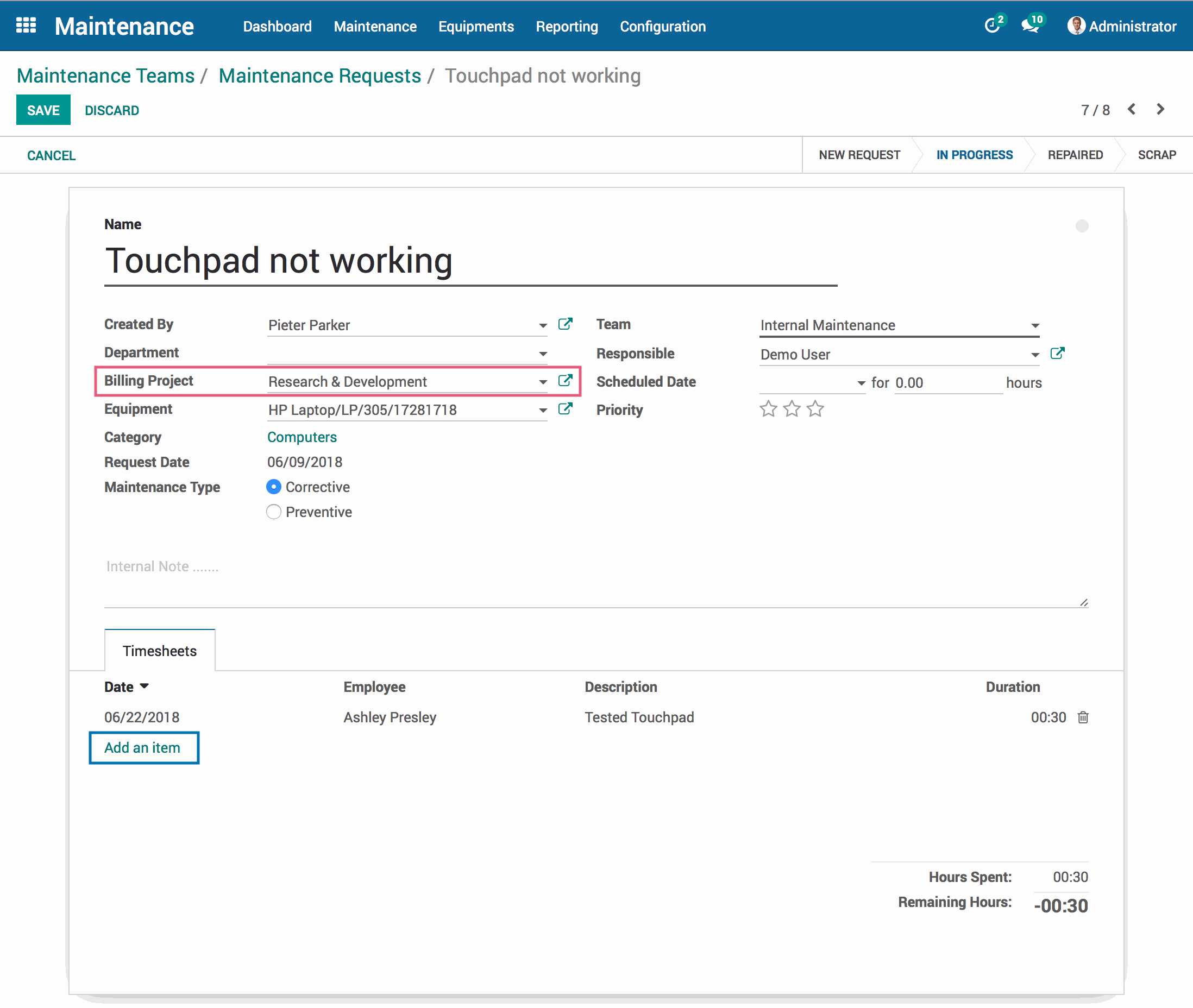Expand the Responsible dropdown
Image resolution: width=1193 pixels, height=1008 pixels.
(x=1035, y=355)
